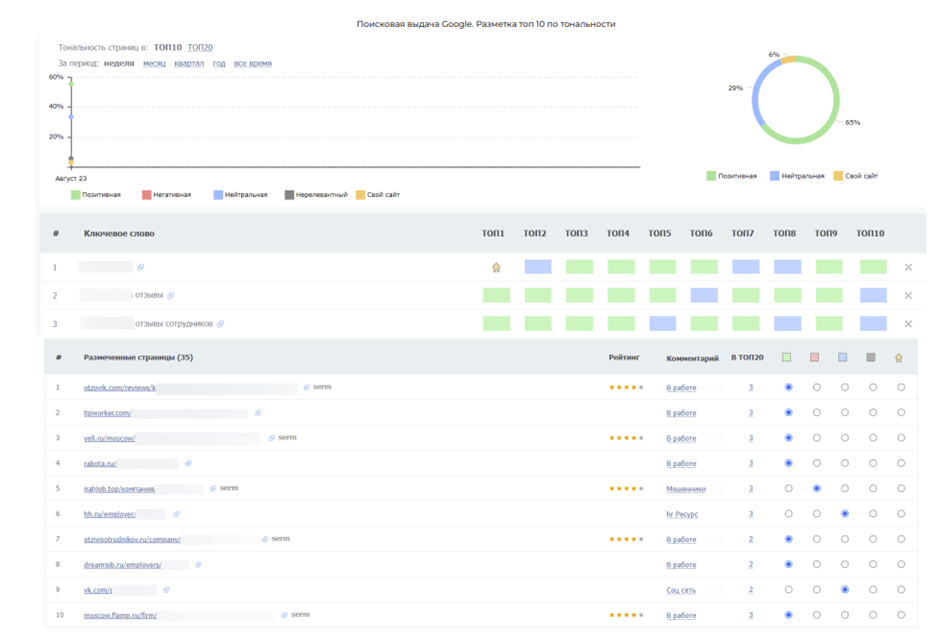Image resolution: width=940 pixels, height=644 pixels.
Task: Delete the 'отзывы сотрудников' keyword row
Action: (x=908, y=324)
